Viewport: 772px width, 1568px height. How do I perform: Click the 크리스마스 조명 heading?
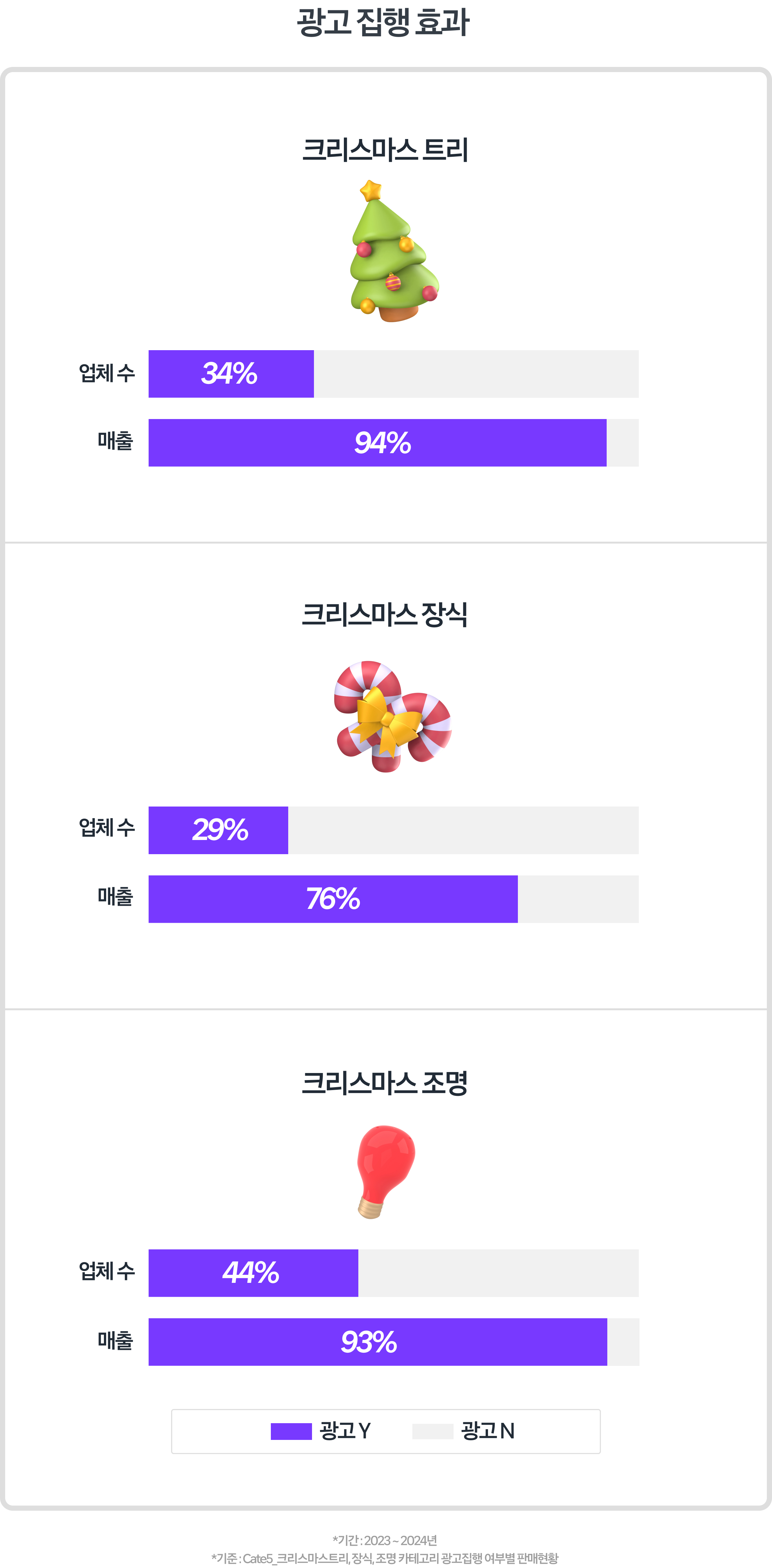click(x=385, y=1083)
